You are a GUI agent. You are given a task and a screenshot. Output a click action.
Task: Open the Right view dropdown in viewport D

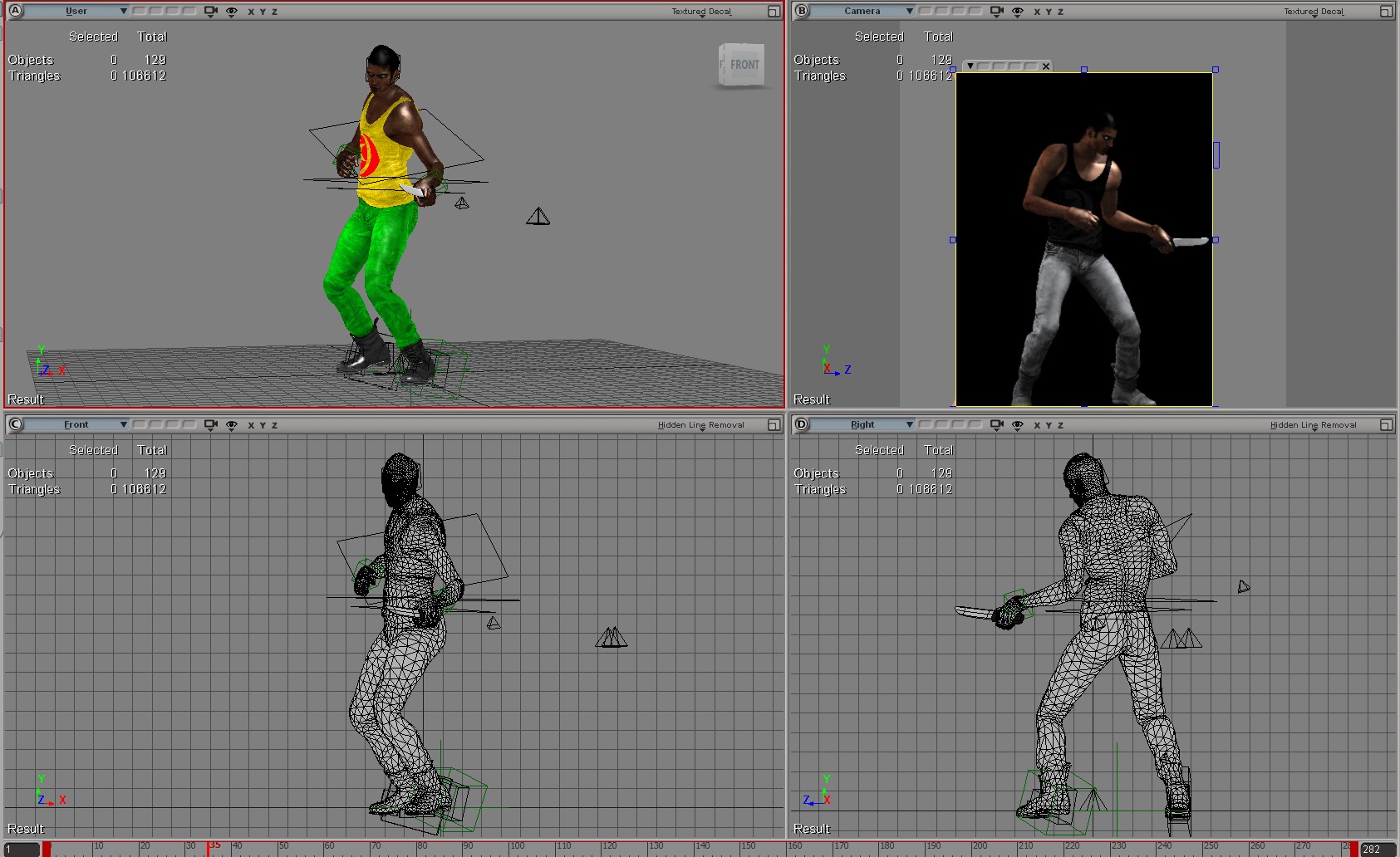click(862, 424)
